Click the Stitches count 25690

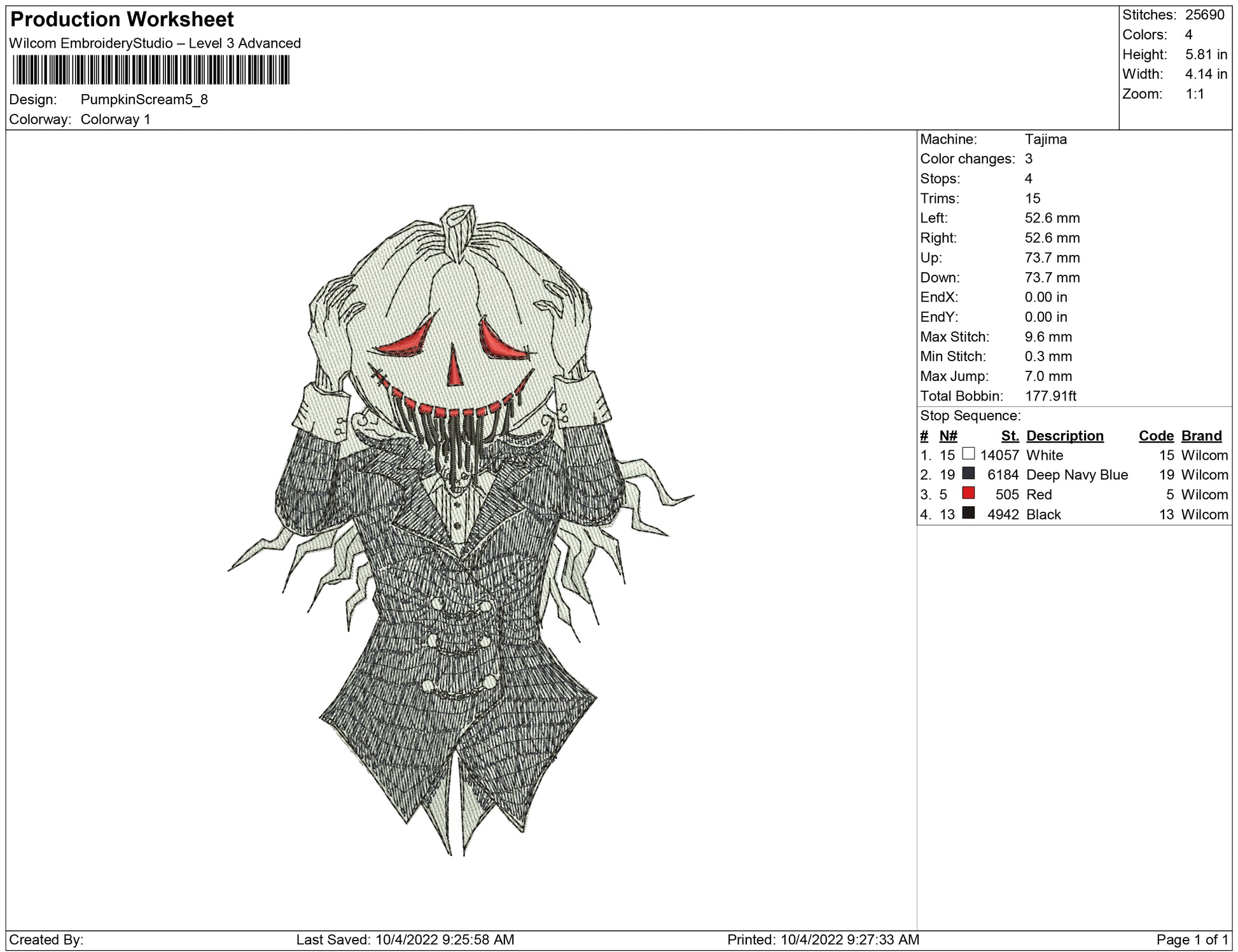coord(1204,15)
